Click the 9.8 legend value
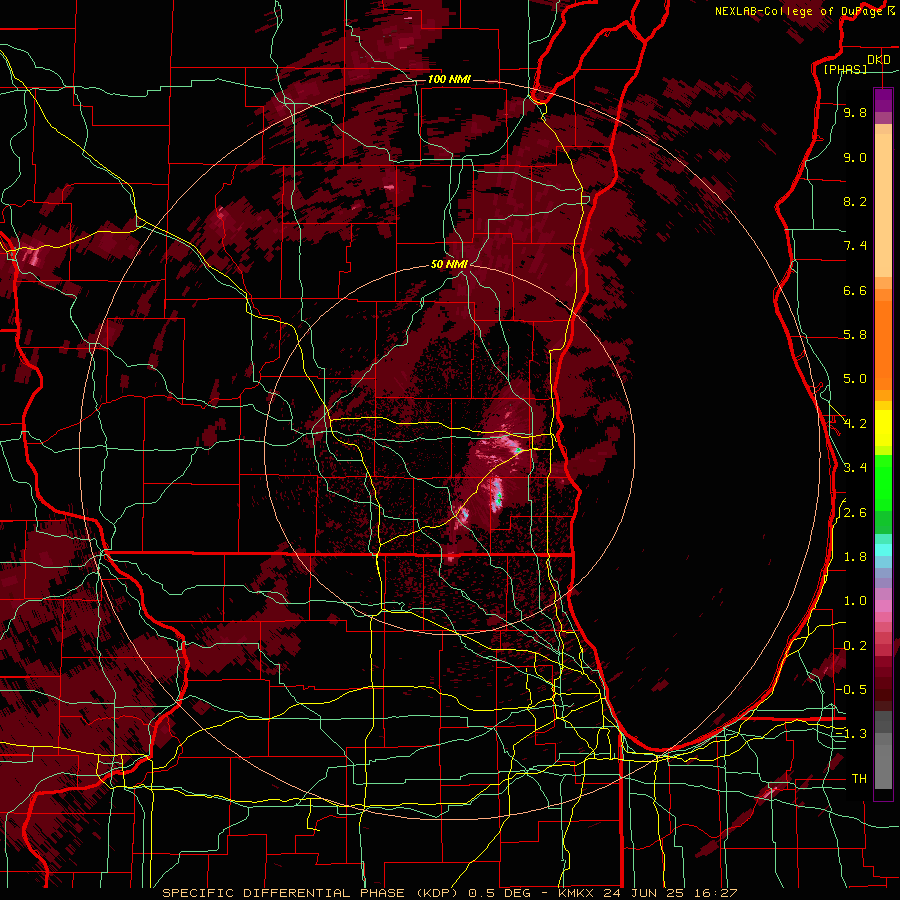Image resolution: width=900 pixels, height=900 pixels. pyautogui.click(x=855, y=113)
